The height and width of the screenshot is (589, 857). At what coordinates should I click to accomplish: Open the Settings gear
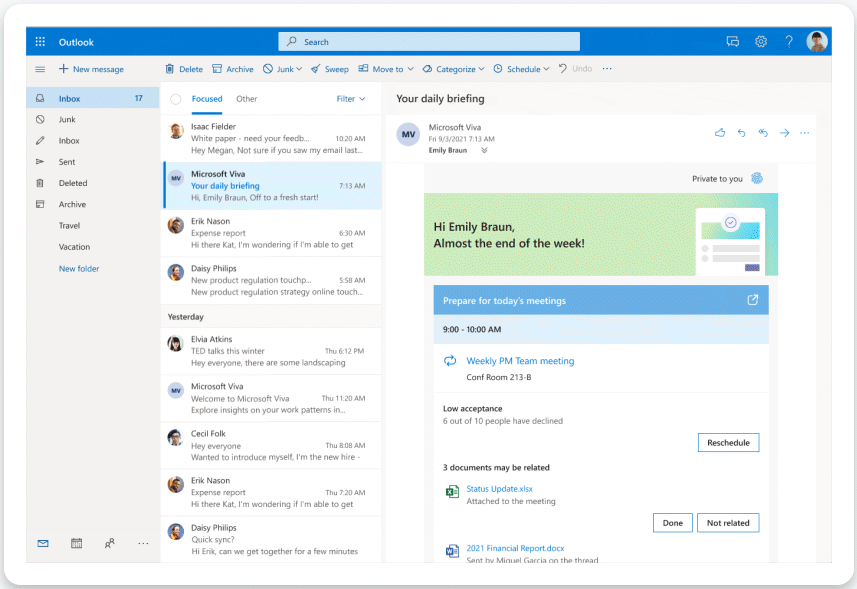click(x=761, y=42)
